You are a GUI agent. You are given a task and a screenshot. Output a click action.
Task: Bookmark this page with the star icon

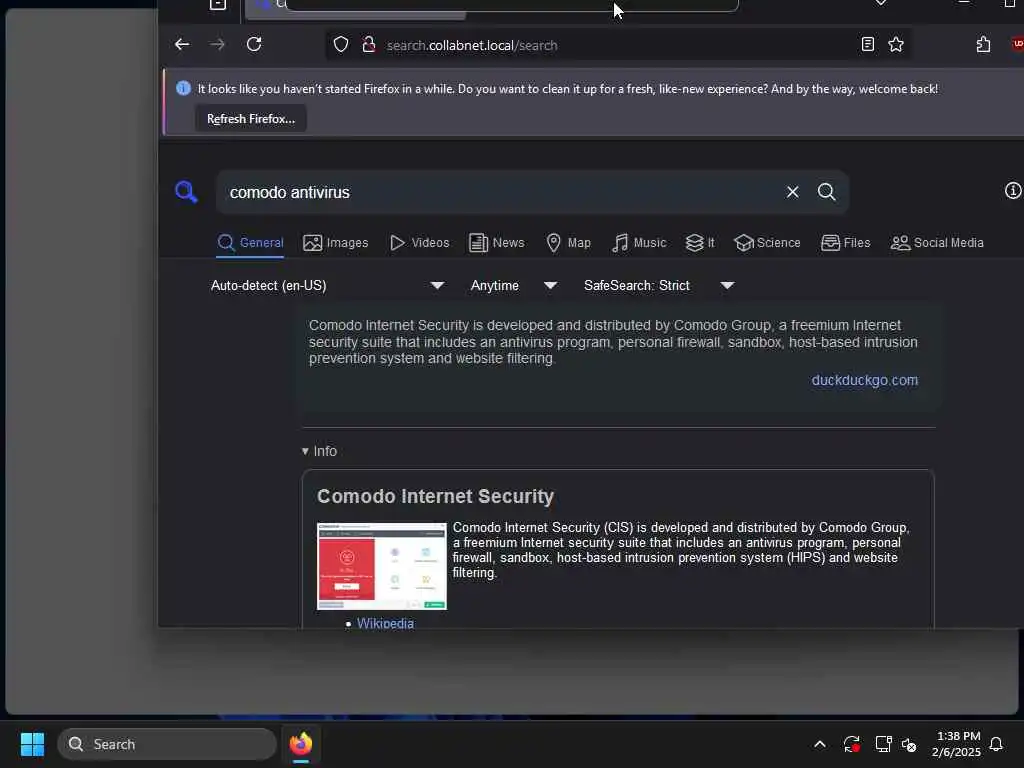[x=896, y=44]
